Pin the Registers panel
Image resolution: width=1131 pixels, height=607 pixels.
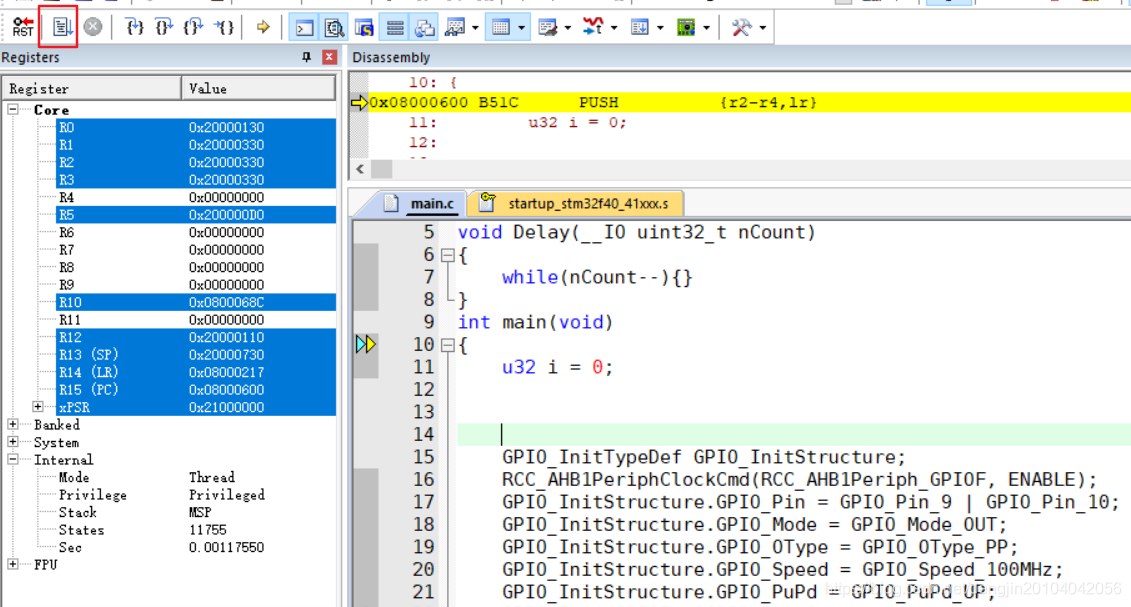point(307,57)
